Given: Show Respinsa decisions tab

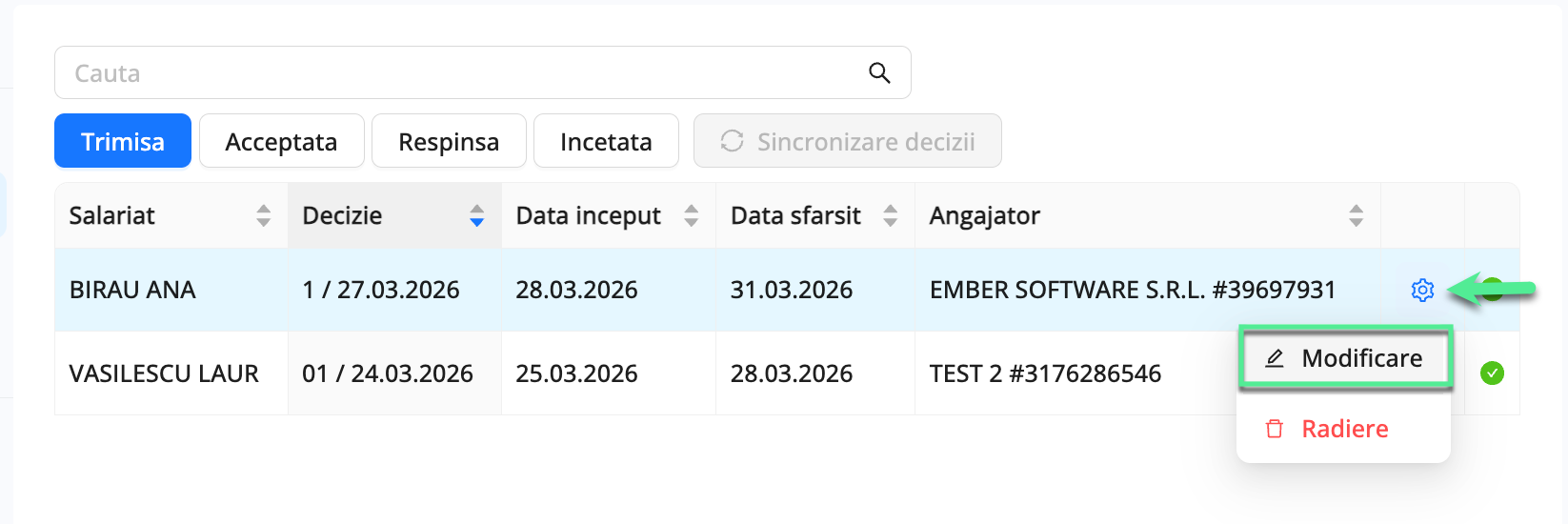Looking at the screenshot, I should pos(449,141).
